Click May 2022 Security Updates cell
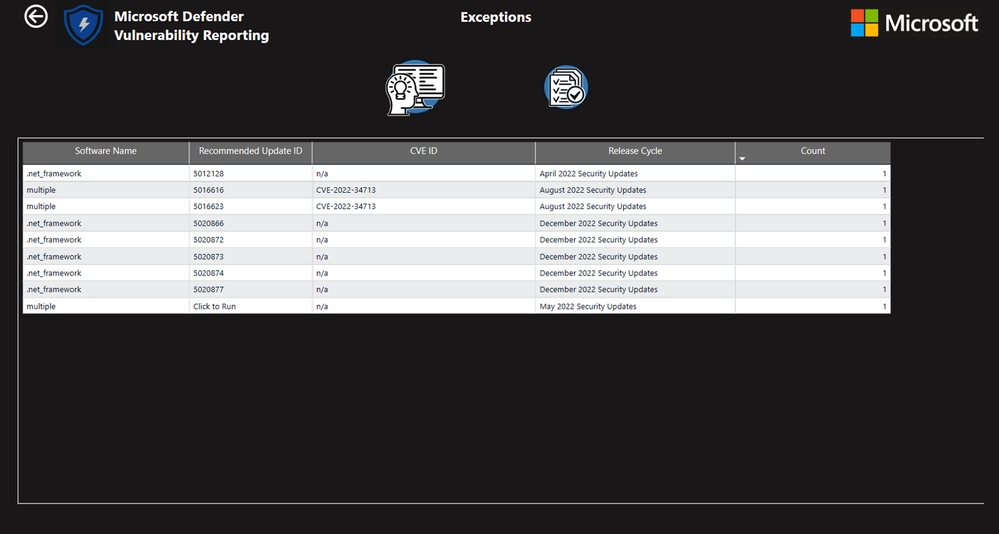The width and height of the screenshot is (999, 534). [x=635, y=306]
